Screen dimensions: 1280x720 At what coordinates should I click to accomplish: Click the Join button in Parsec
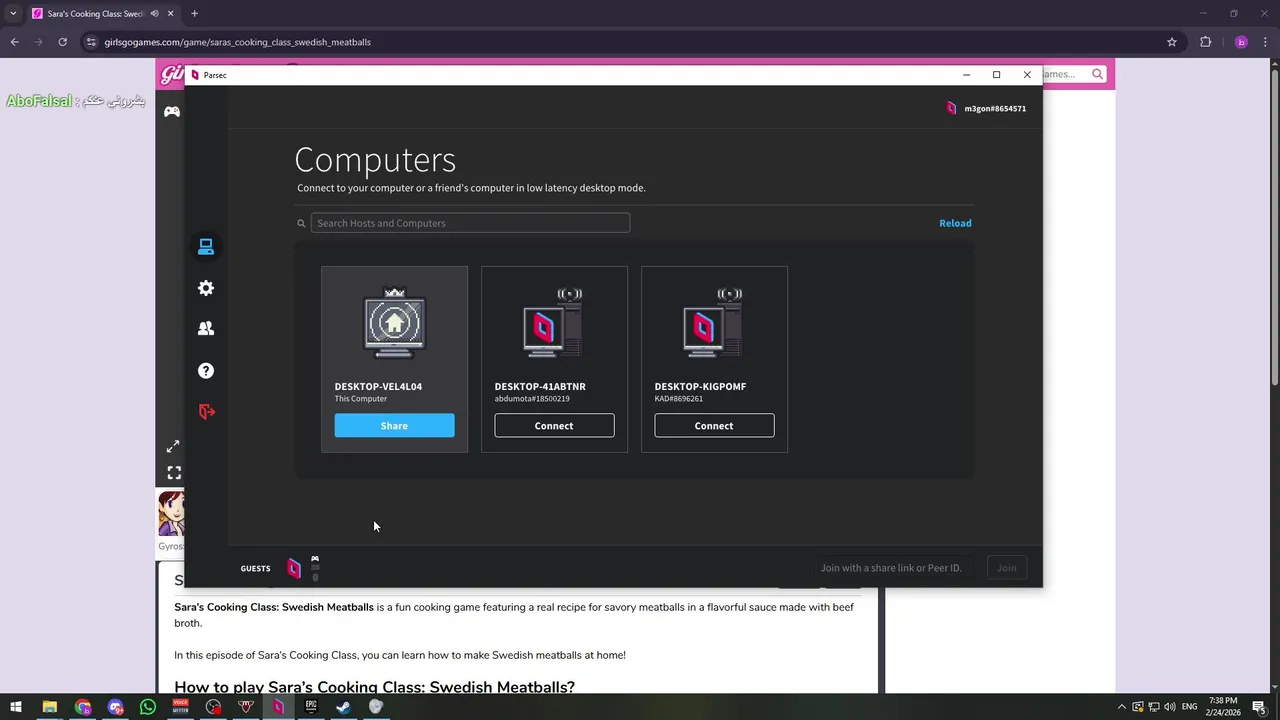1006,568
